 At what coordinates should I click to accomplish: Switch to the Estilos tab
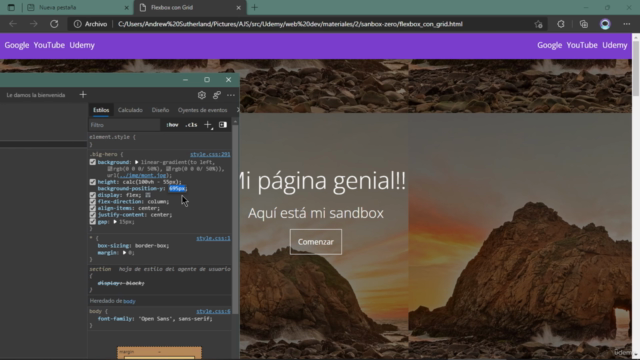[101, 110]
